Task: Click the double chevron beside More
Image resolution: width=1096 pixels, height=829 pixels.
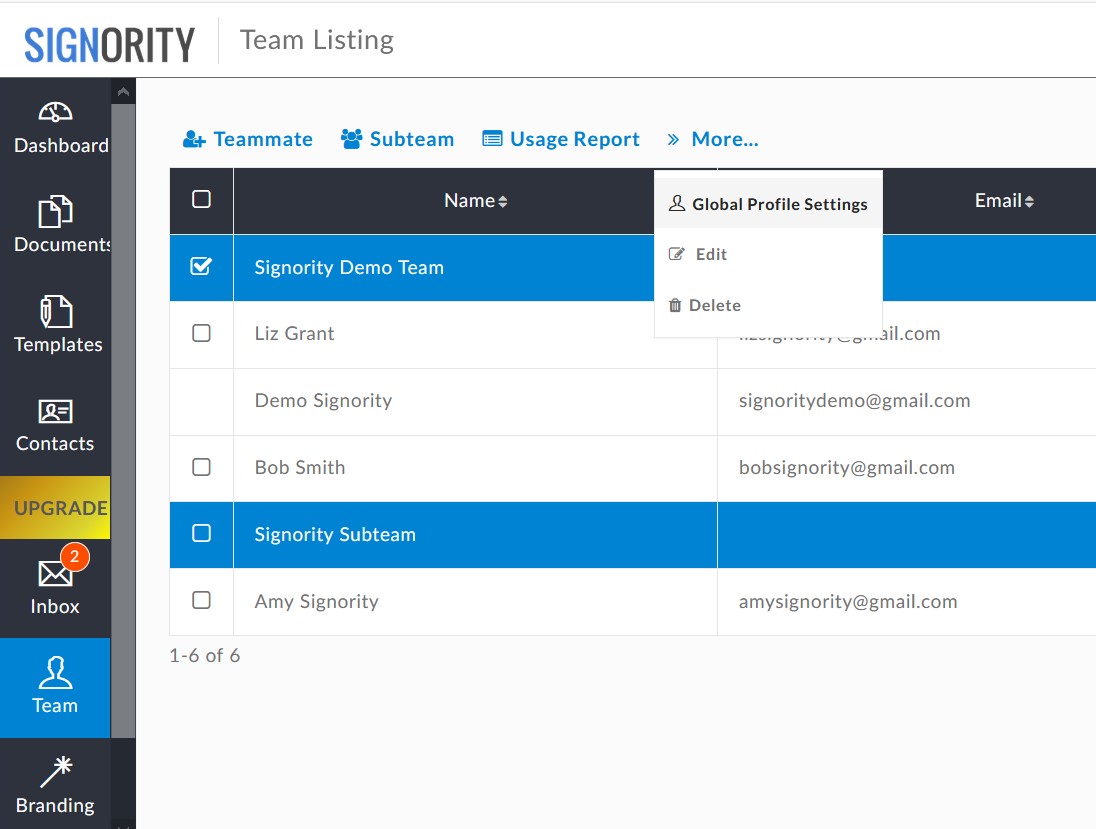Action: [673, 140]
